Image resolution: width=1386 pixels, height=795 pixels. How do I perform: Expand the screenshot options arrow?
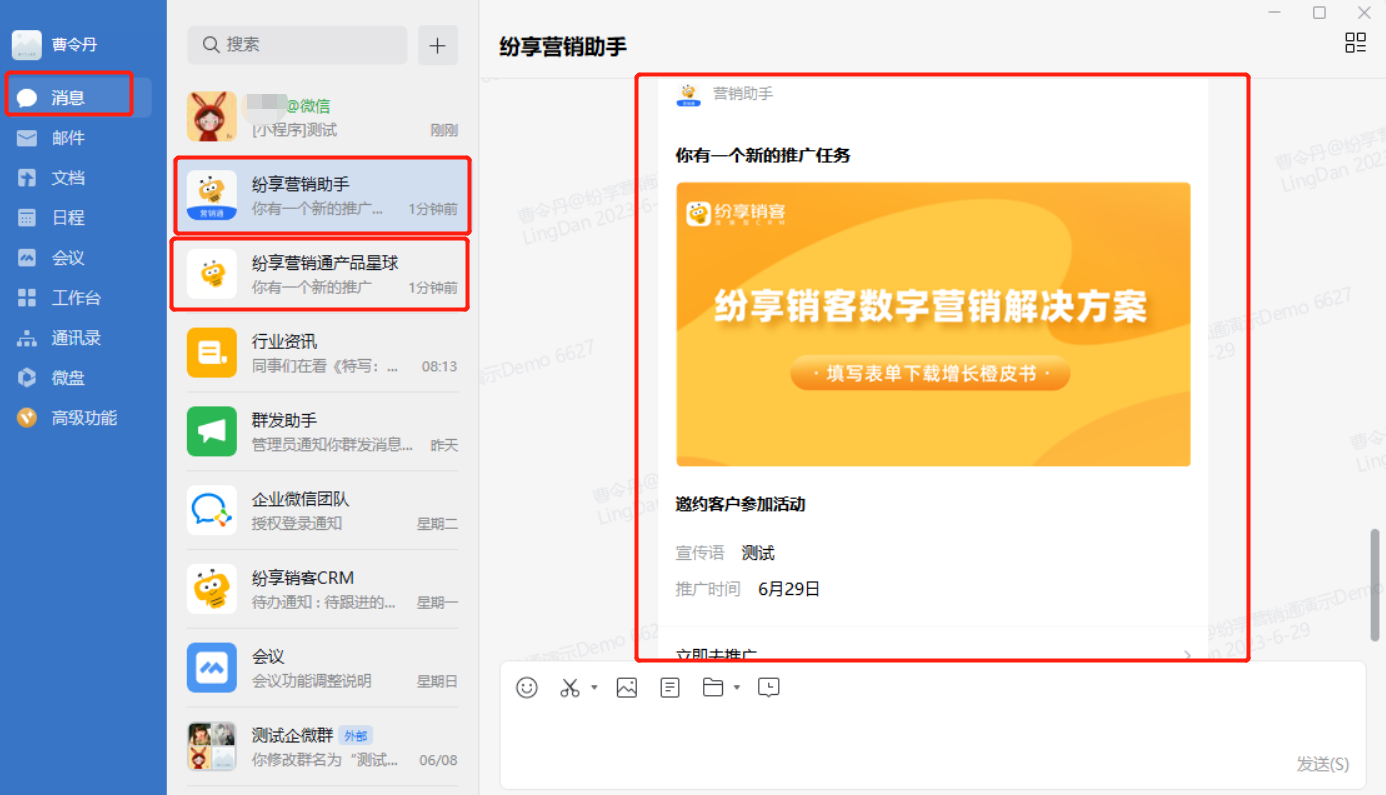coord(594,688)
